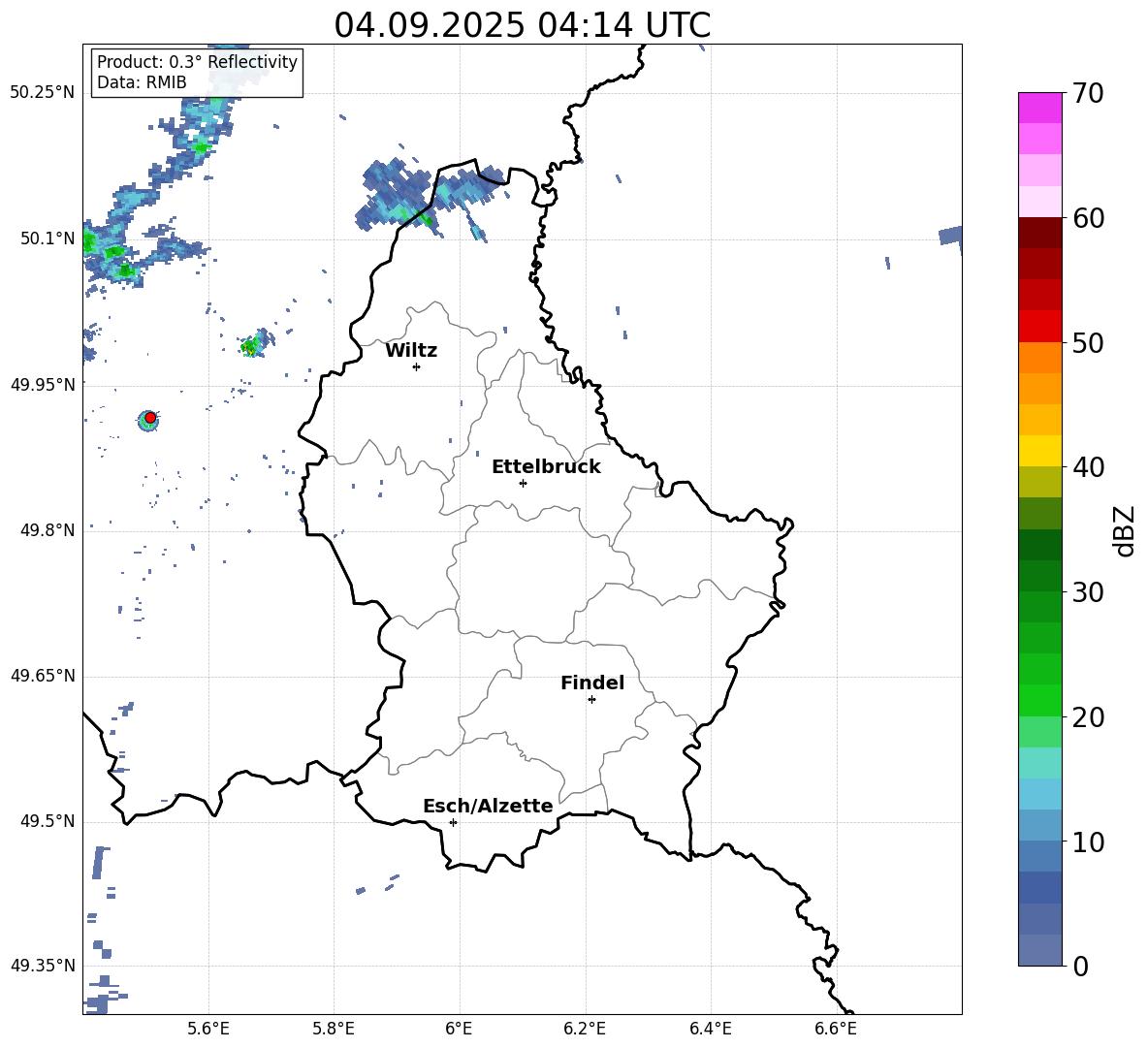Click the radar echo cluster over Luxembourg's northern border
1148x1048 pixels.
430,197
